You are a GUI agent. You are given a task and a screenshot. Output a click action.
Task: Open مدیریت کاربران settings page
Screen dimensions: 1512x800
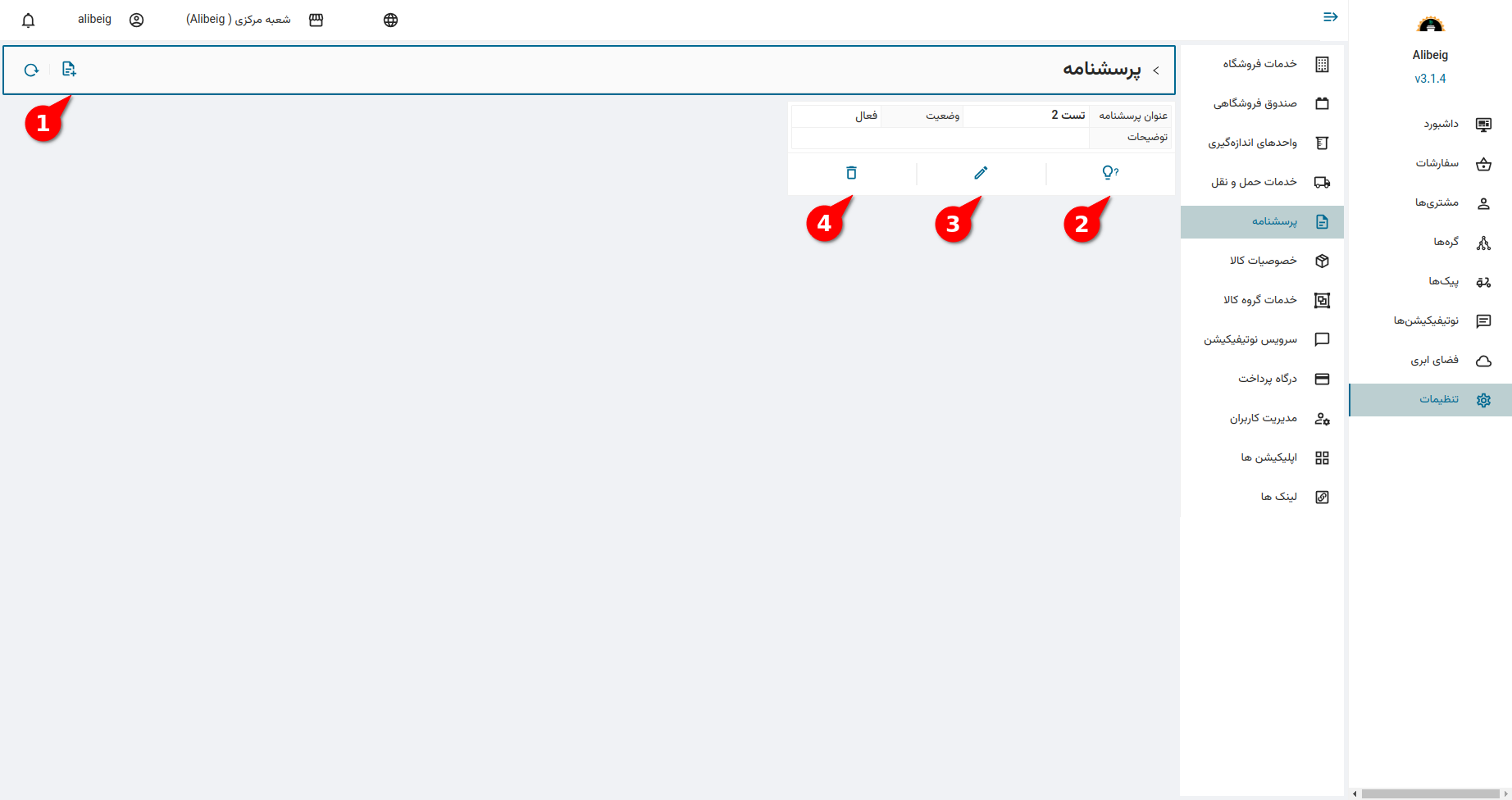[1263, 418]
